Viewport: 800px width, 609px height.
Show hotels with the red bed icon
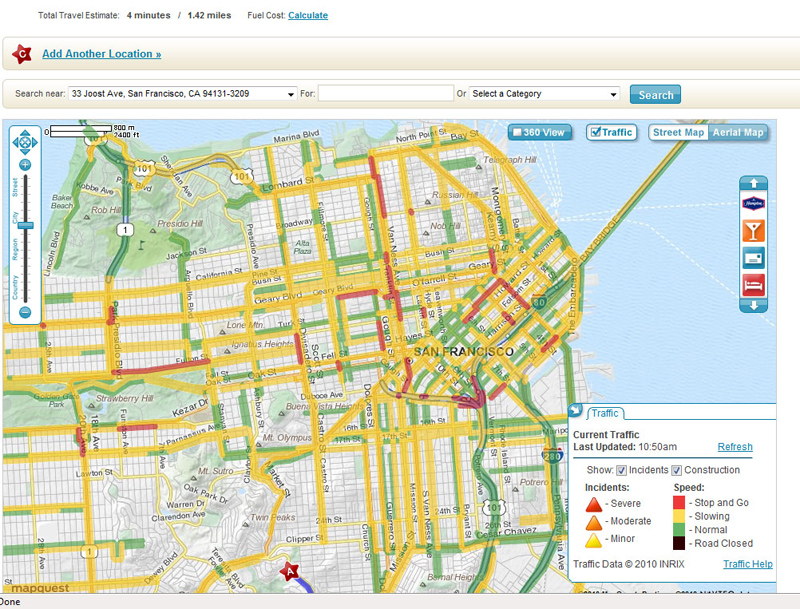pyautogui.click(x=753, y=283)
